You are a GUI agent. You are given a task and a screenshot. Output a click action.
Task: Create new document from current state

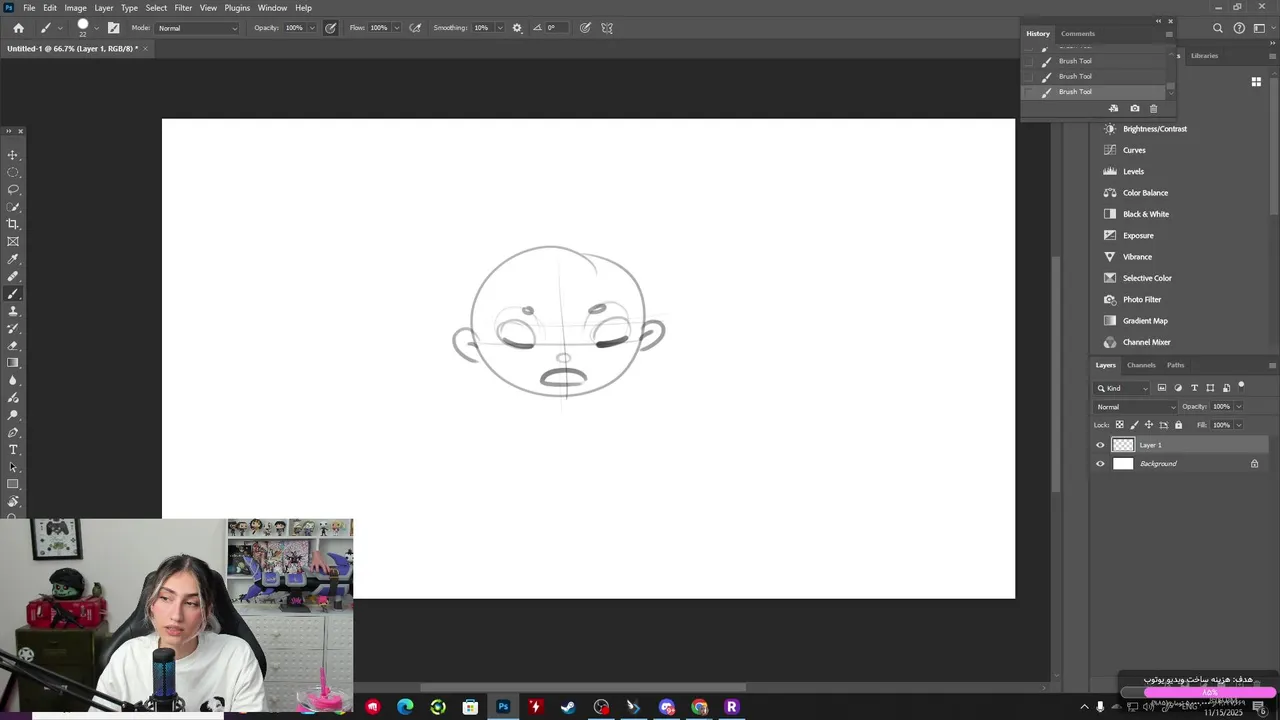pyautogui.click(x=1114, y=108)
